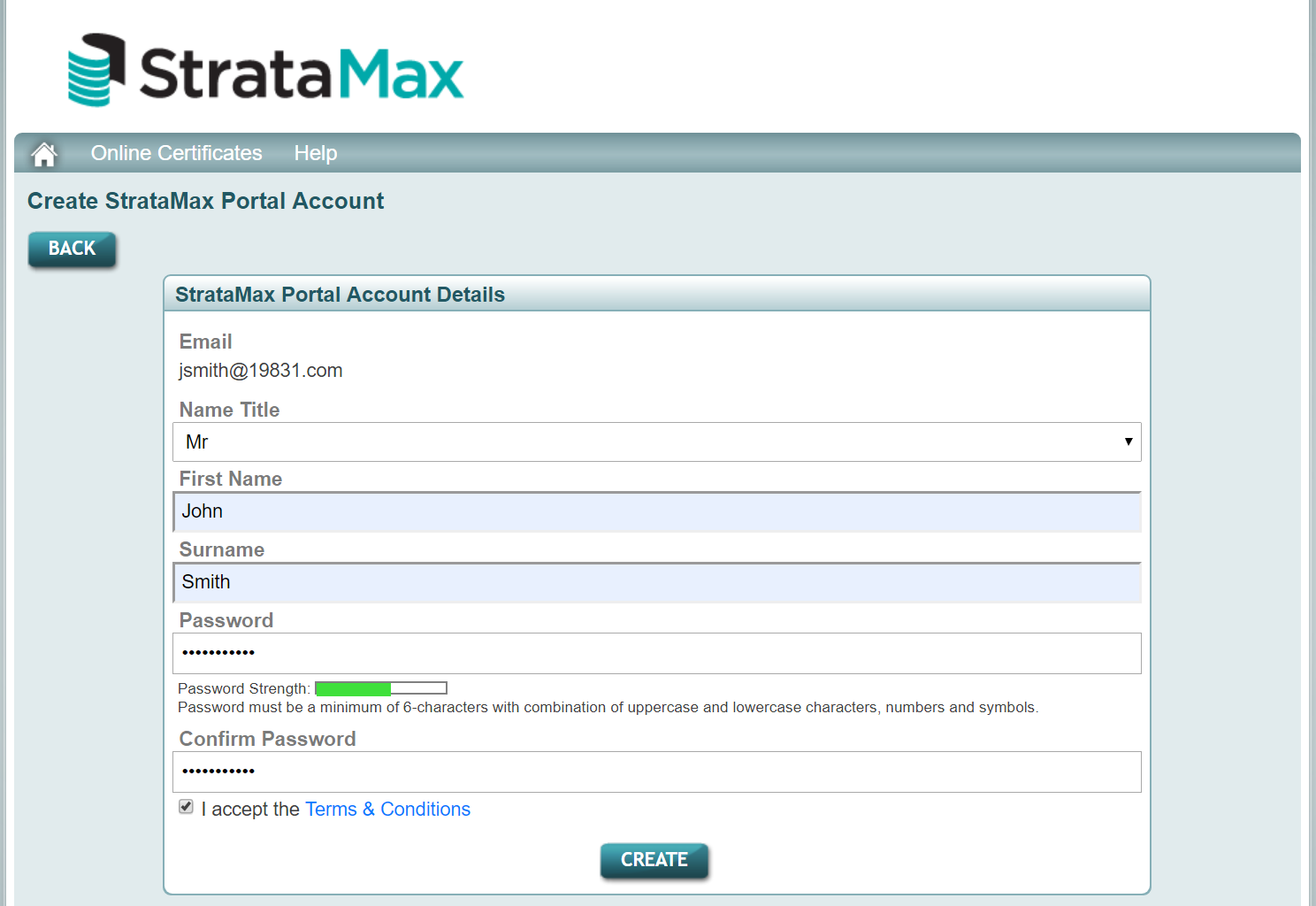Click the First Name label

(231, 479)
